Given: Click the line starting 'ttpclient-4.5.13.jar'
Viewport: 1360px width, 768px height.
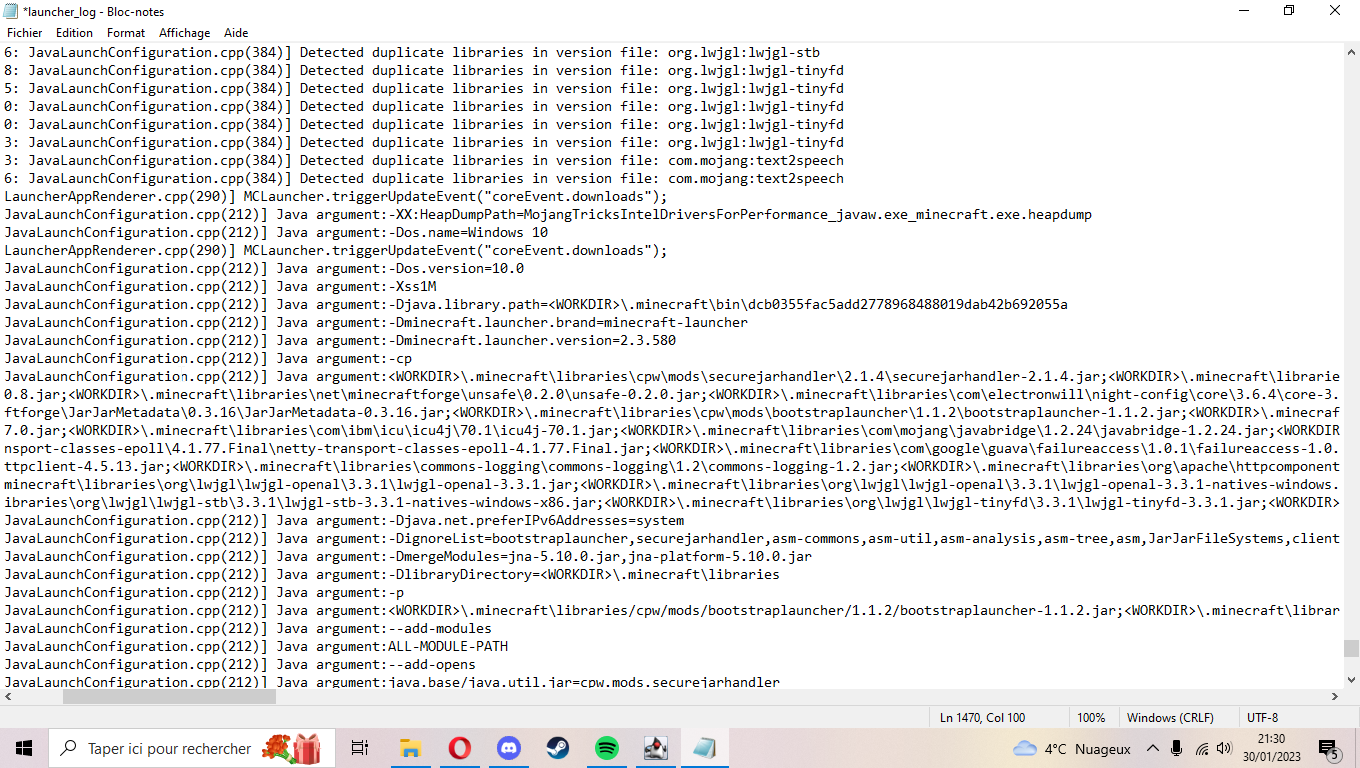Looking at the screenshot, I should 672,466.
